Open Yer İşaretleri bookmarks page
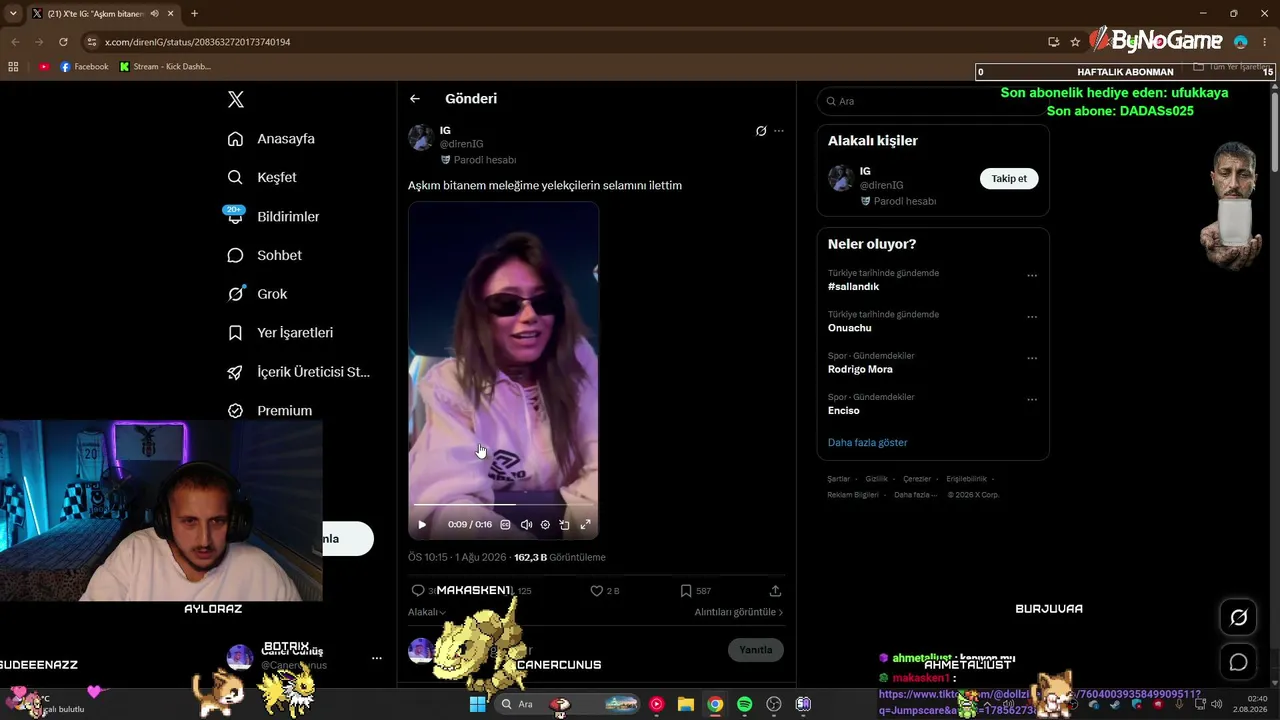The image size is (1280, 720). tap(280, 333)
